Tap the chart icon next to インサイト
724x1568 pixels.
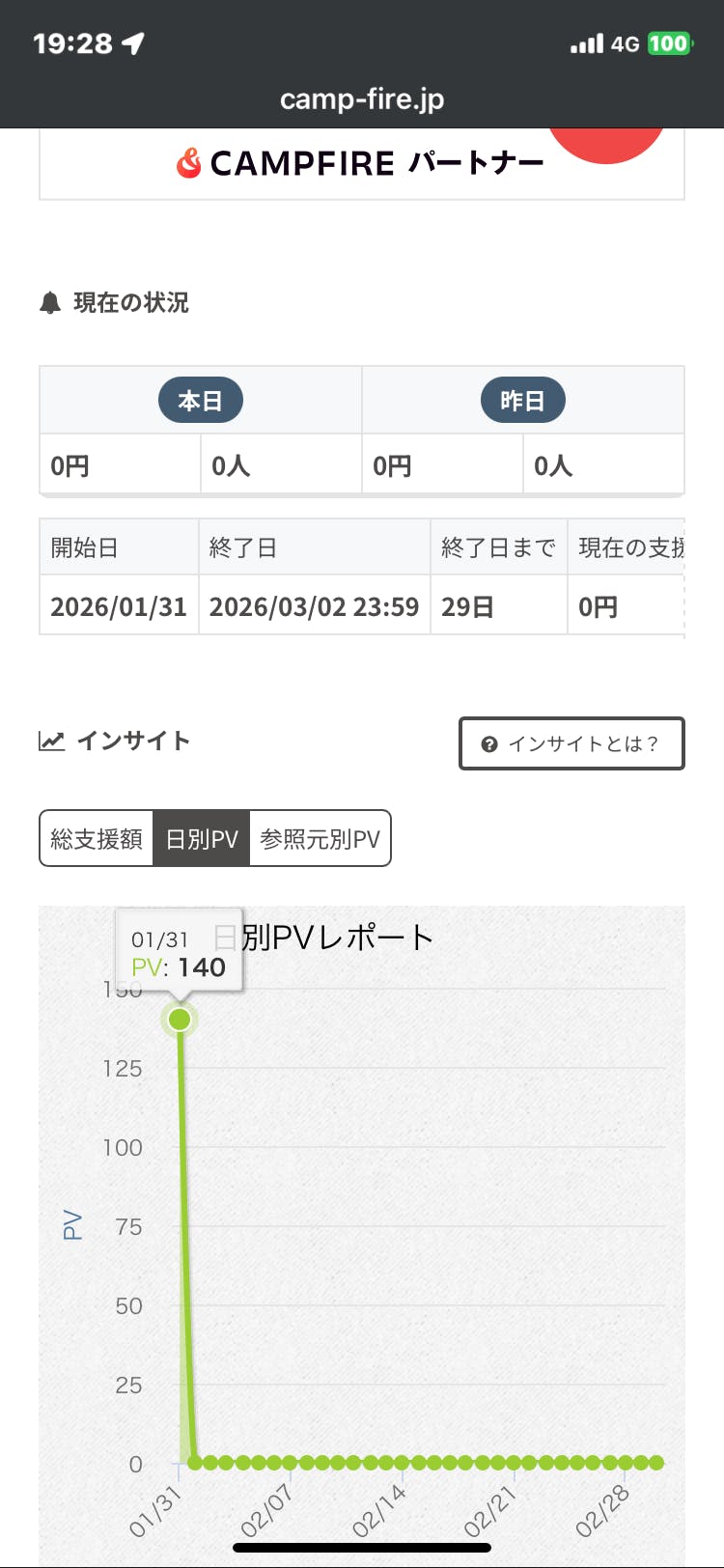[x=51, y=742]
